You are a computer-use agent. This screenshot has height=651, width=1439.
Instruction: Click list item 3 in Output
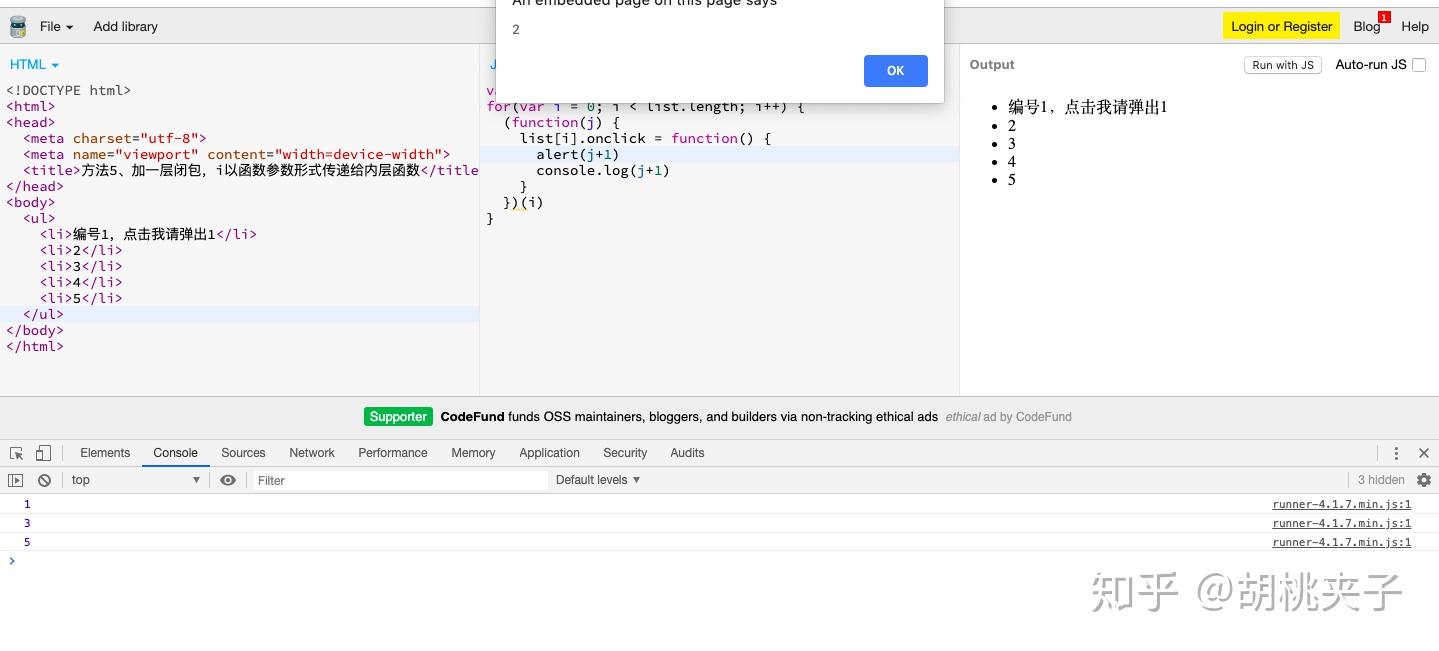(1012, 144)
